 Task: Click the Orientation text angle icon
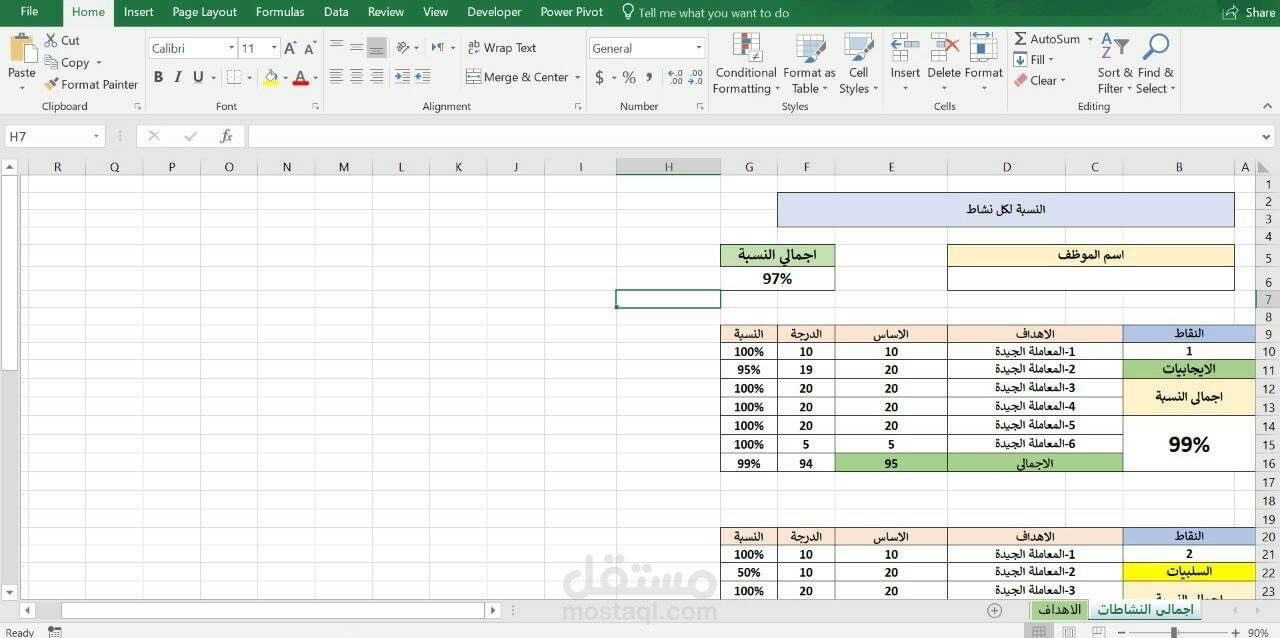point(403,47)
